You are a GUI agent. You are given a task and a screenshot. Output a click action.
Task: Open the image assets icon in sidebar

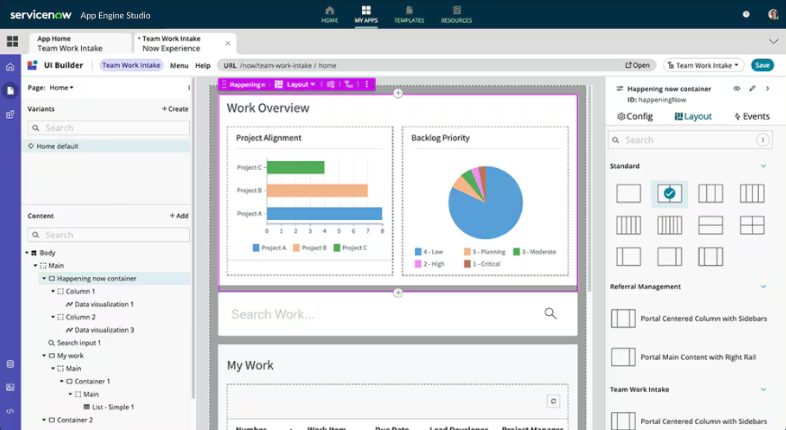click(10, 387)
